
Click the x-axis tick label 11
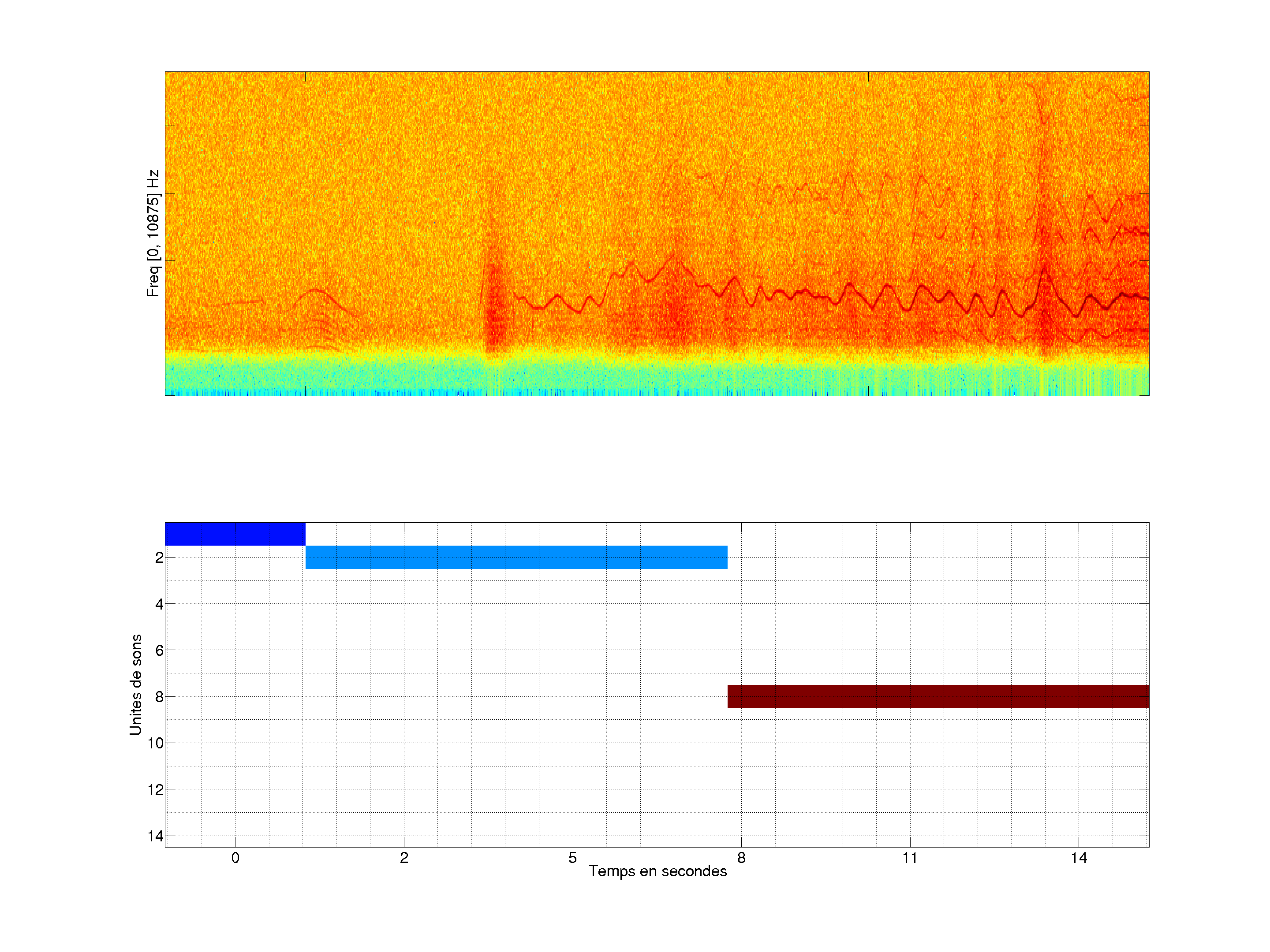(x=910, y=858)
